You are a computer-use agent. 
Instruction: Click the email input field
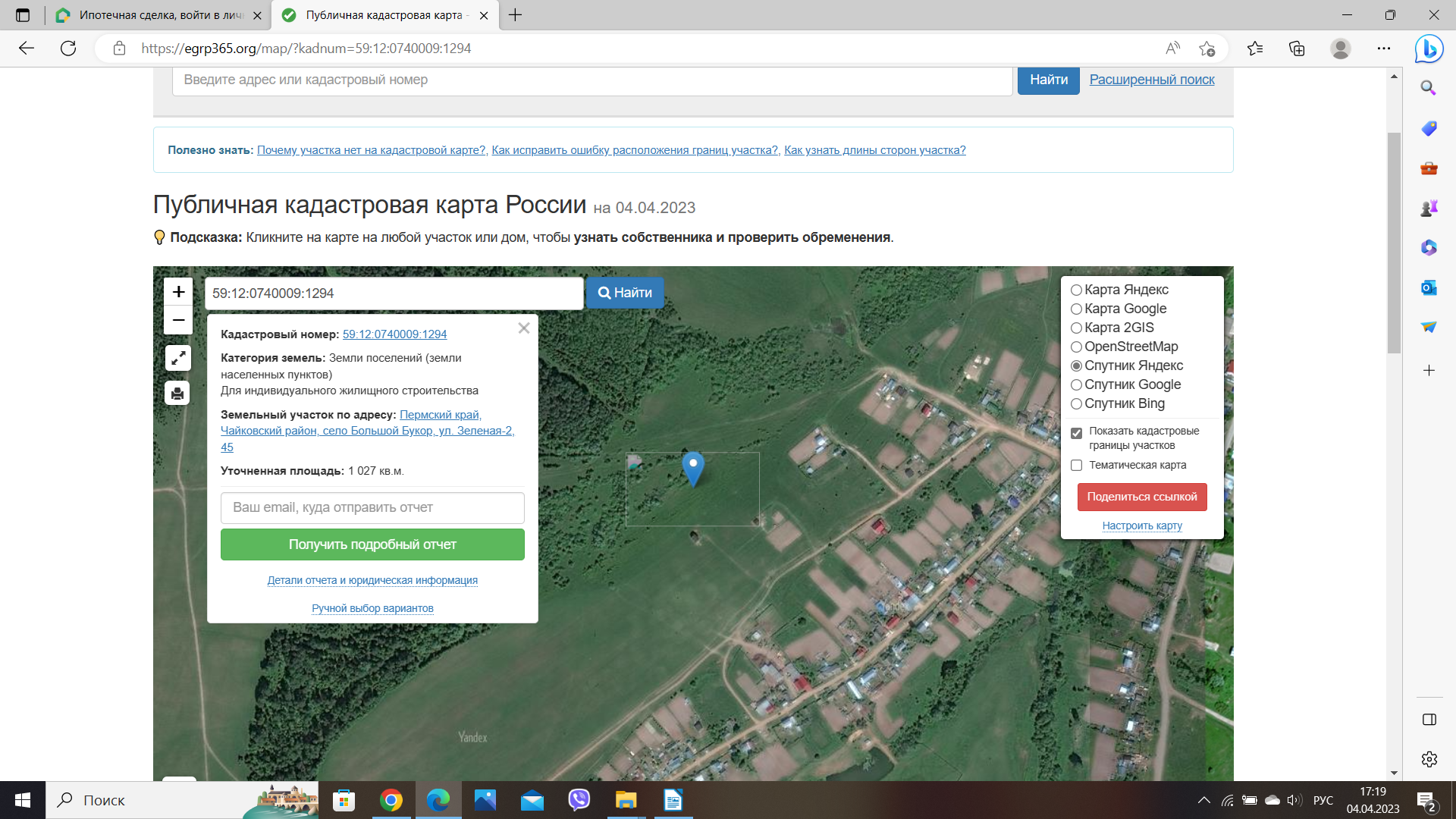(x=372, y=507)
